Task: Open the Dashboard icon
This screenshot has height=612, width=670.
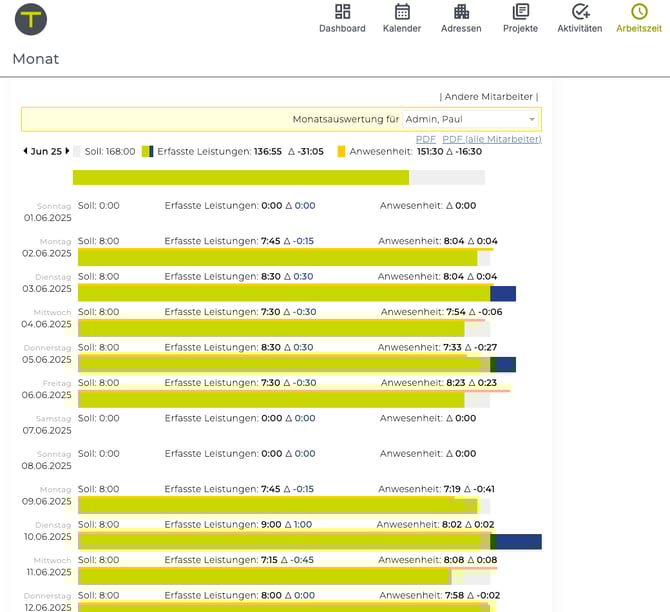Action: pyautogui.click(x=342, y=12)
